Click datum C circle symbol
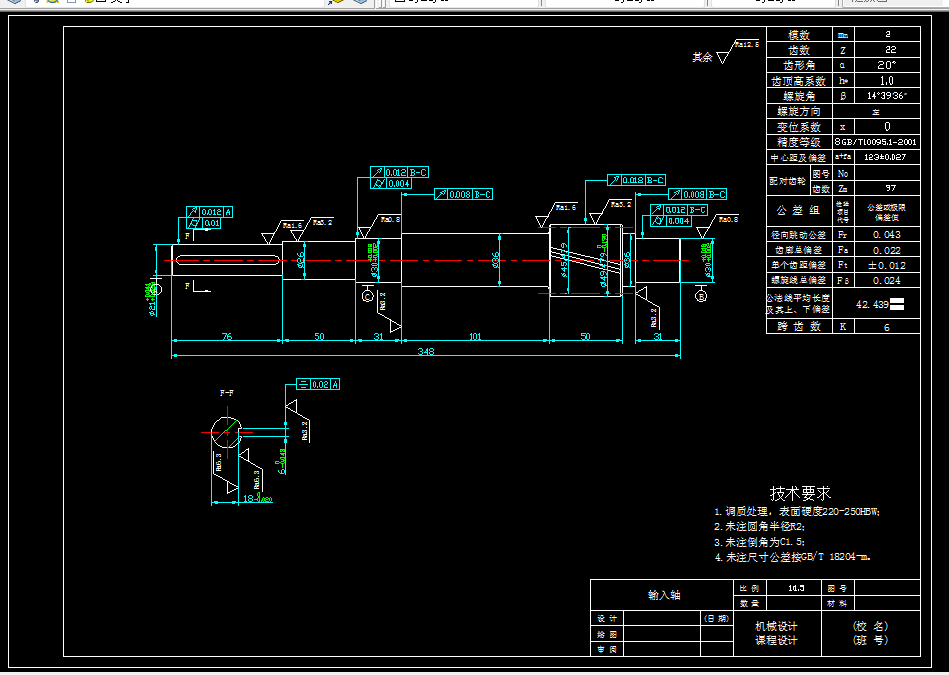 click(367, 296)
